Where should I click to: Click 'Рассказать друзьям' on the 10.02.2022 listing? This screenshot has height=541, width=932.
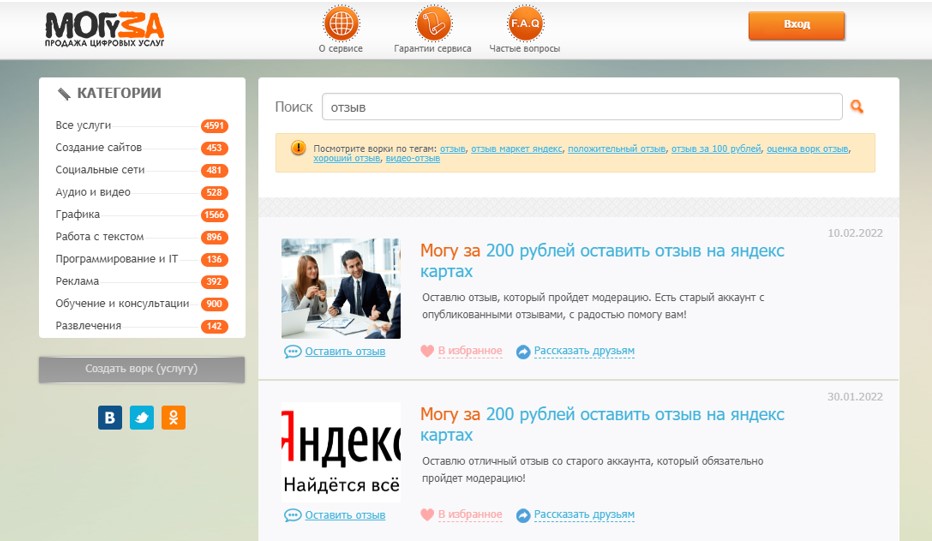click(x=584, y=351)
